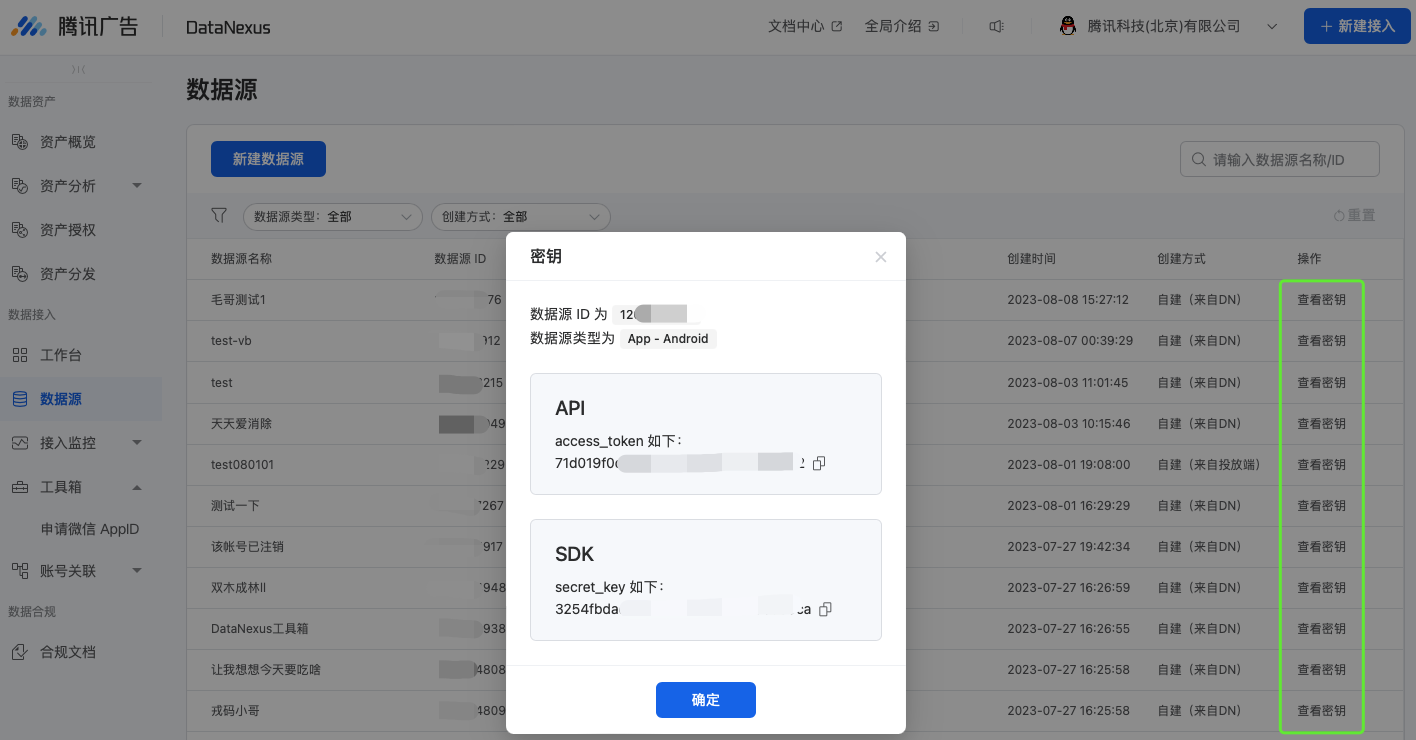1416x740 pixels.
Task: Click 查看密钥 for 该帐号已注销
Action: point(1321,547)
